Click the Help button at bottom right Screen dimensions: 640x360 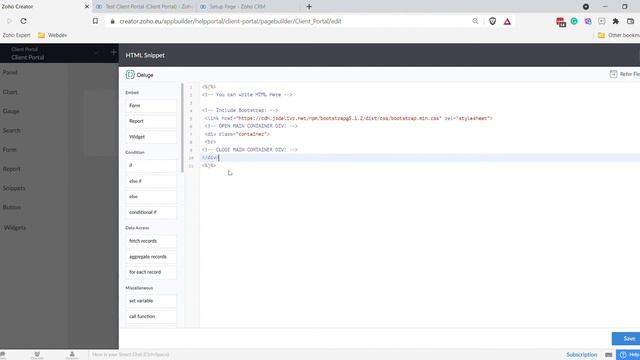[x=629, y=355]
